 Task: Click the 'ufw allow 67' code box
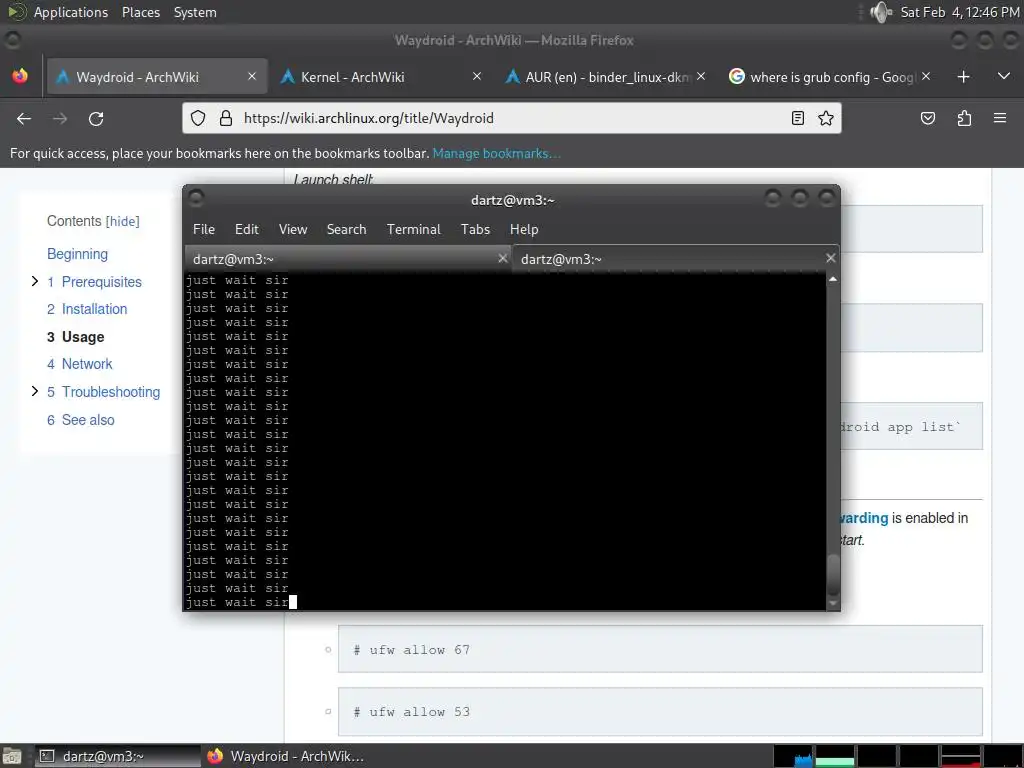[660, 649]
